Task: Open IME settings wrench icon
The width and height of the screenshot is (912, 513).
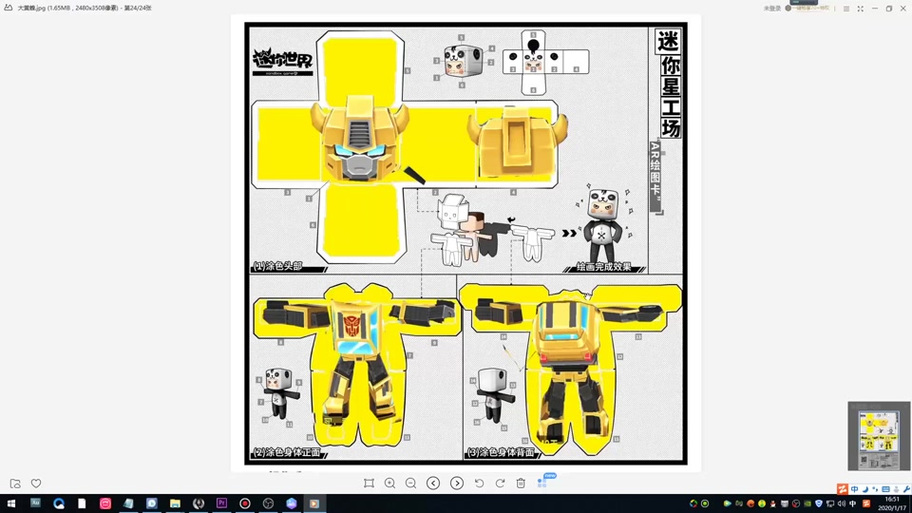Action: pyautogui.click(x=906, y=489)
